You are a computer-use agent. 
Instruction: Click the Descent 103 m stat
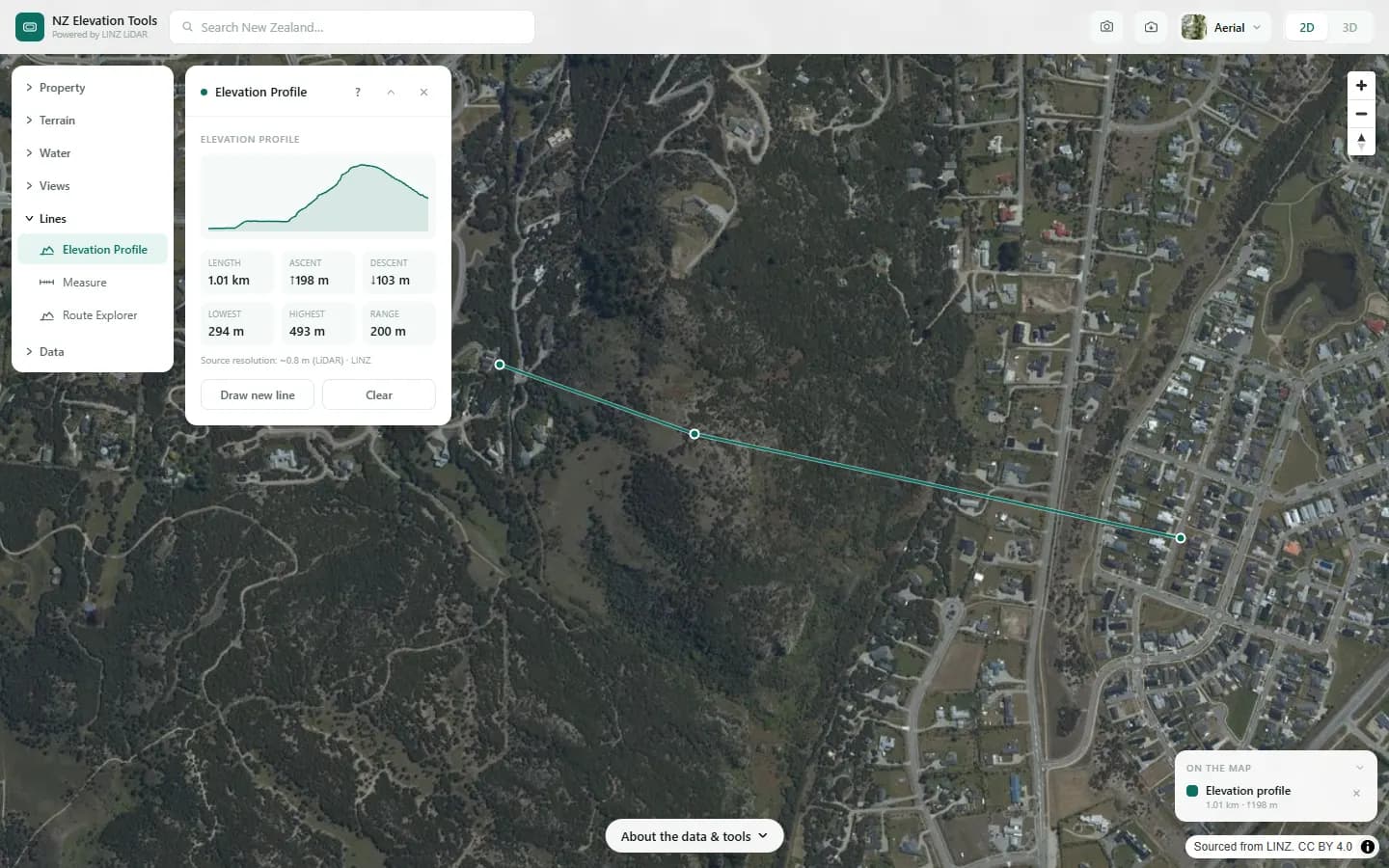(x=399, y=272)
